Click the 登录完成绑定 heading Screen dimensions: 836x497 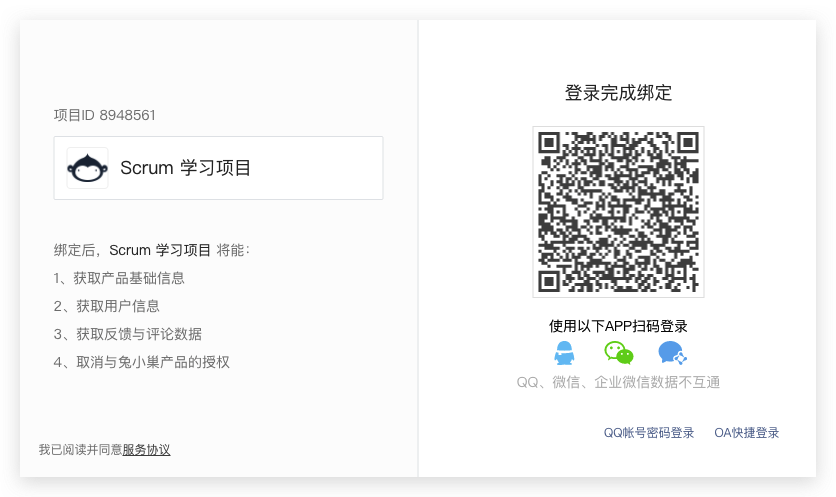pos(618,93)
